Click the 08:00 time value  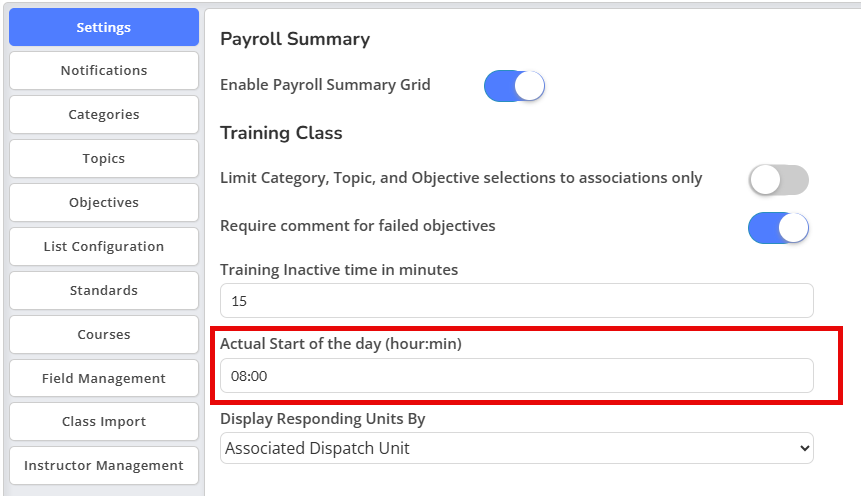249,376
